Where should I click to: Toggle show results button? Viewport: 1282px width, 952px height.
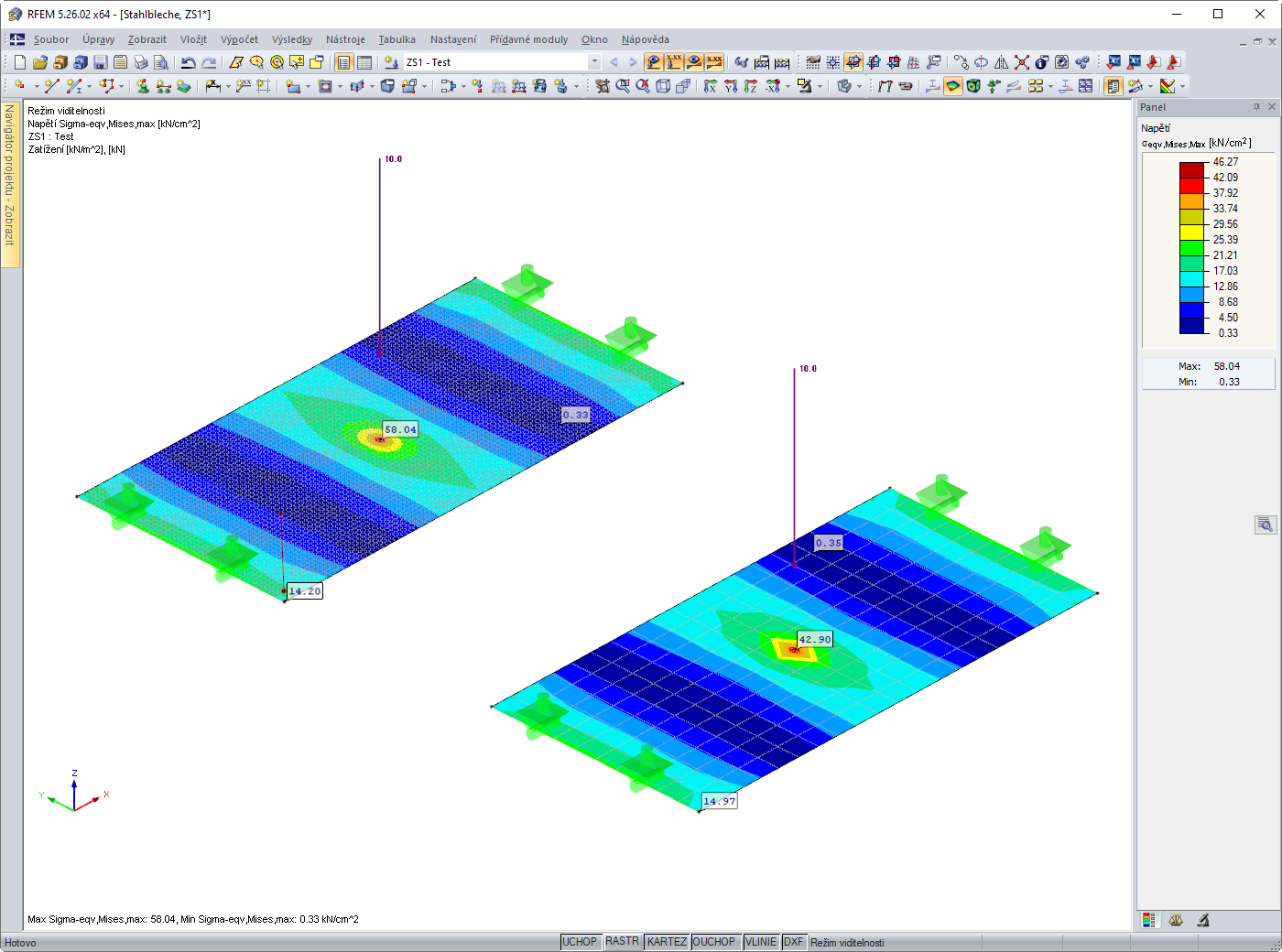coord(654,62)
